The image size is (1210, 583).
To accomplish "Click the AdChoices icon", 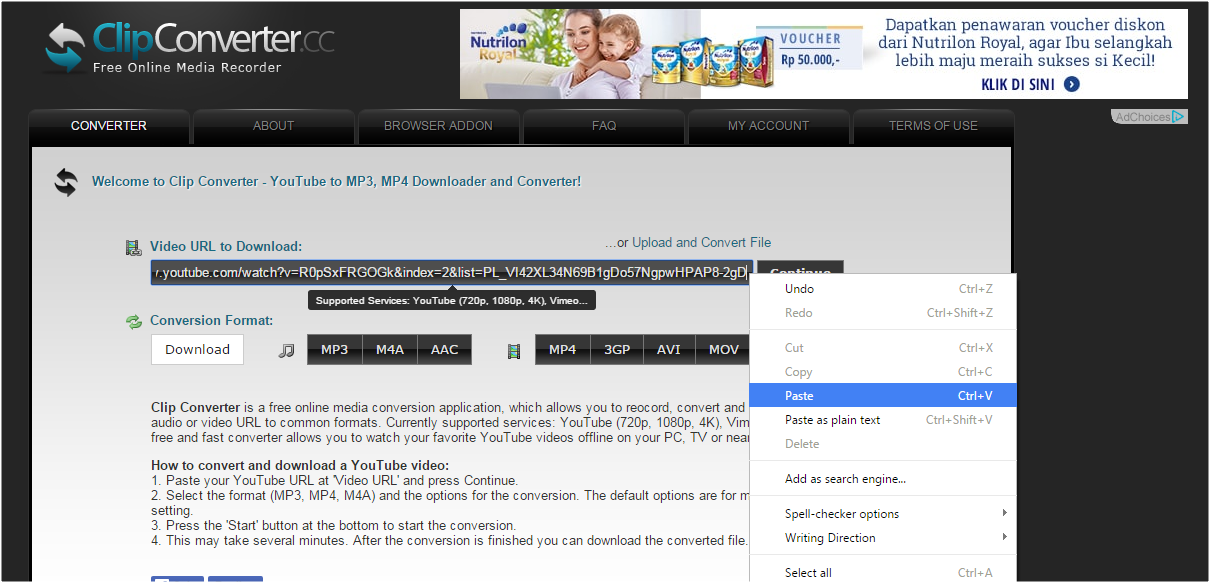I will click(1180, 117).
